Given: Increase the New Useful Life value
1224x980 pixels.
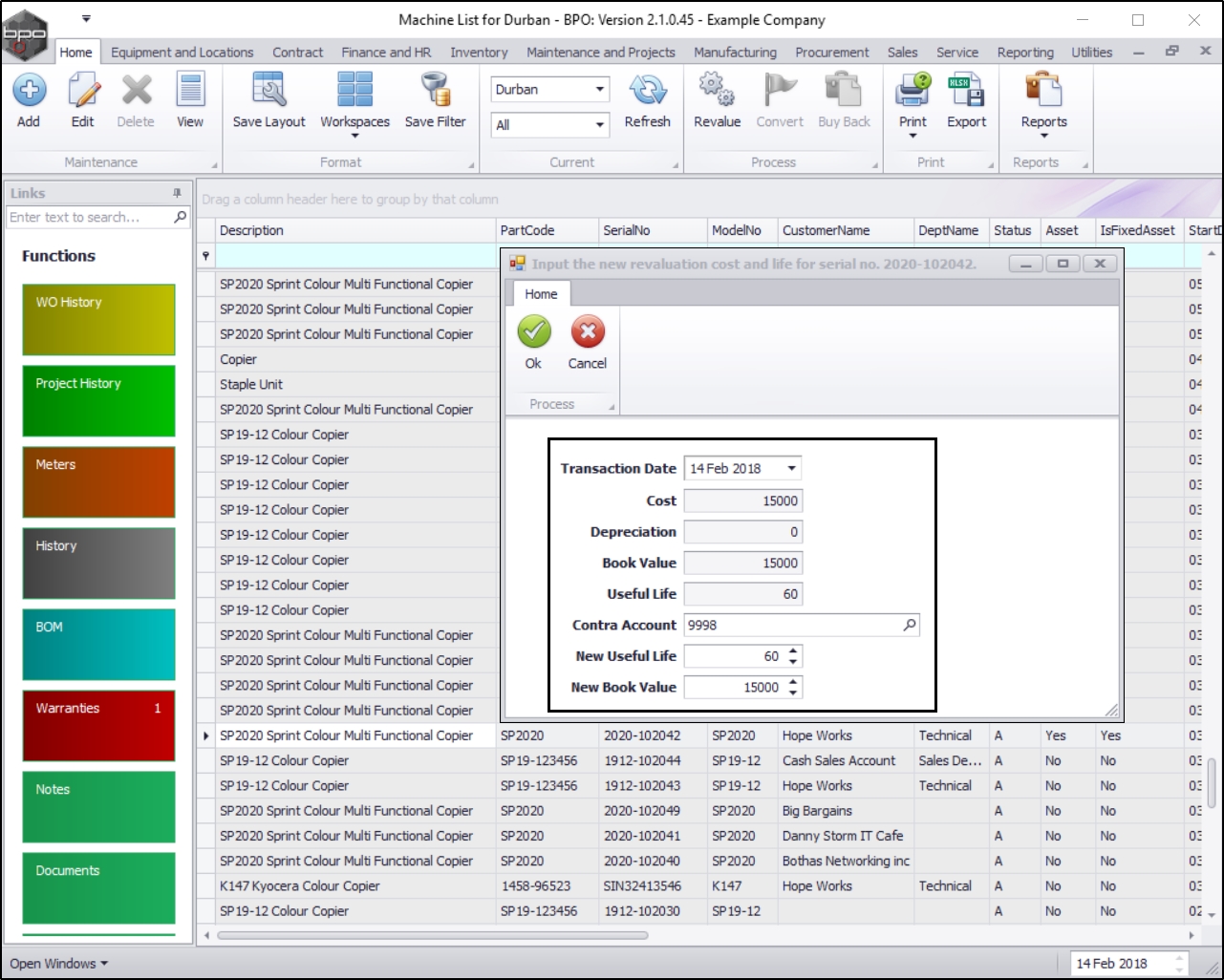Looking at the screenshot, I should [793, 651].
